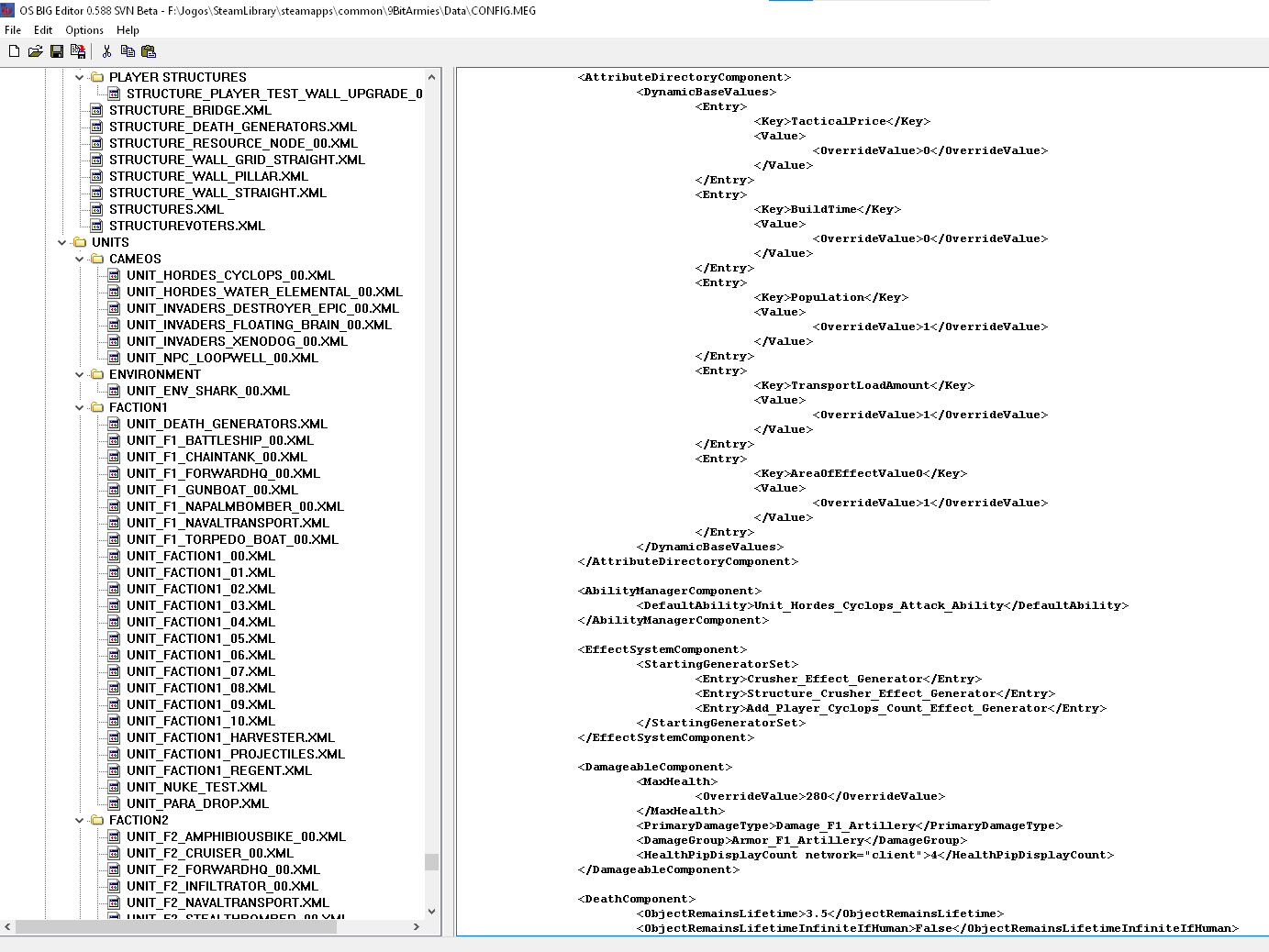Select UNIT_INVADERS_DESTROYER_EPIC_00.XML file

coord(262,308)
